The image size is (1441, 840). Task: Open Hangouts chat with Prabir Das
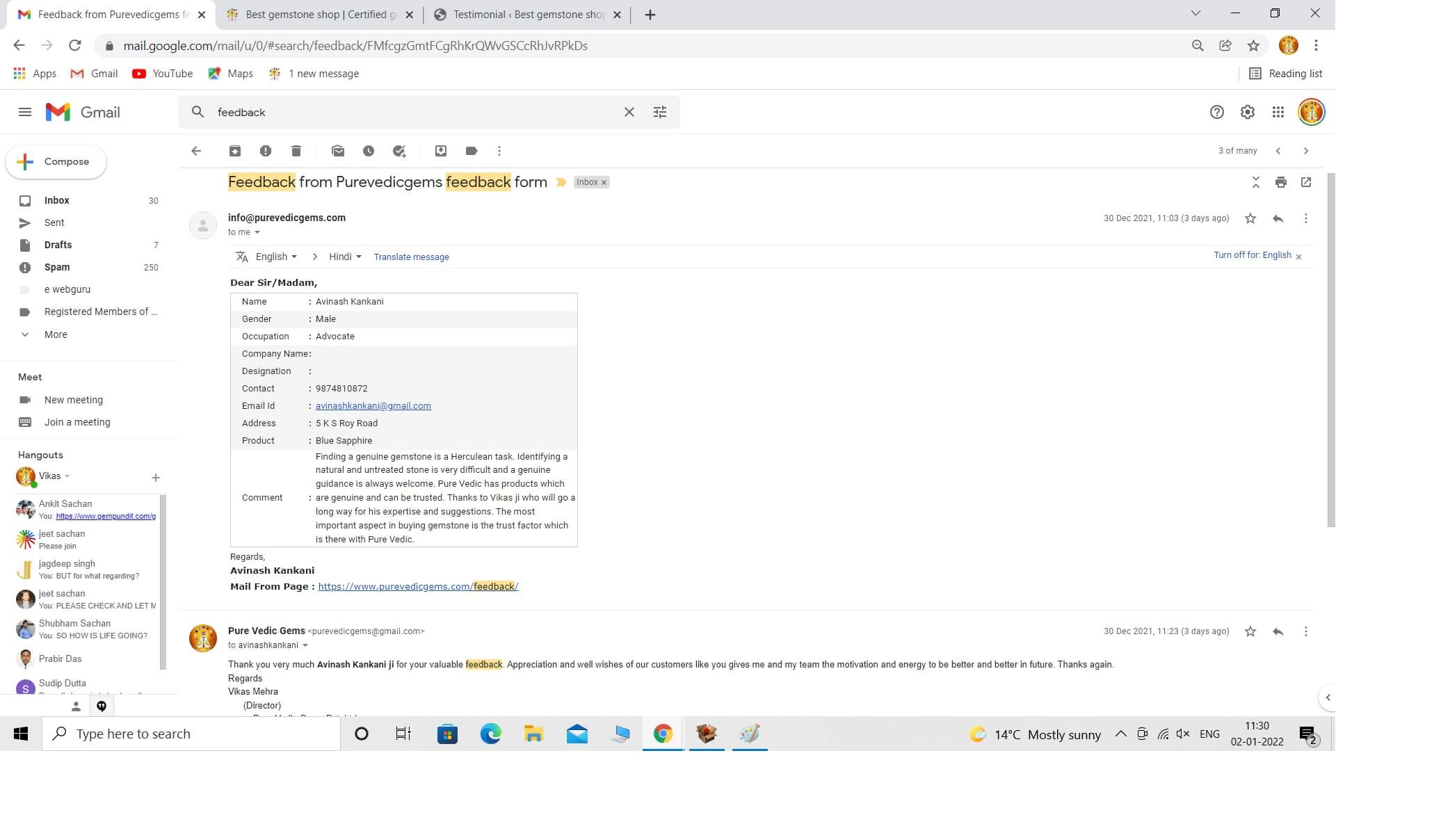pyautogui.click(x=86, y=659)
